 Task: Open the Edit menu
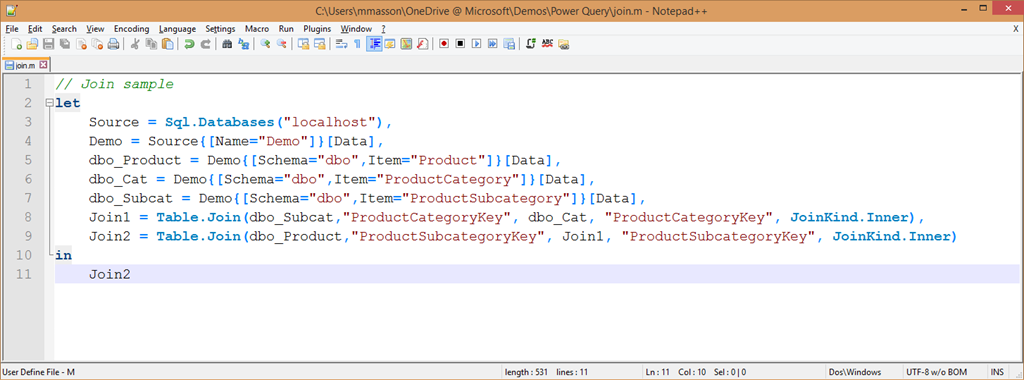[x=35, y=29]
